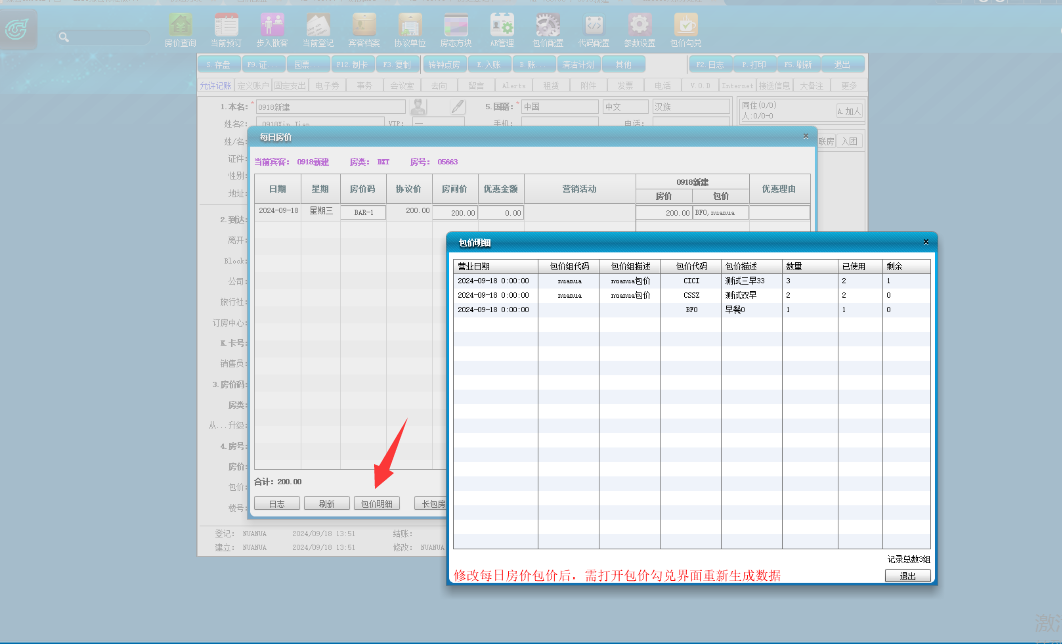Viewport: 1062px width, 644px height.
Task: Click E.入账 post charge button
Action: coord(489,64)
